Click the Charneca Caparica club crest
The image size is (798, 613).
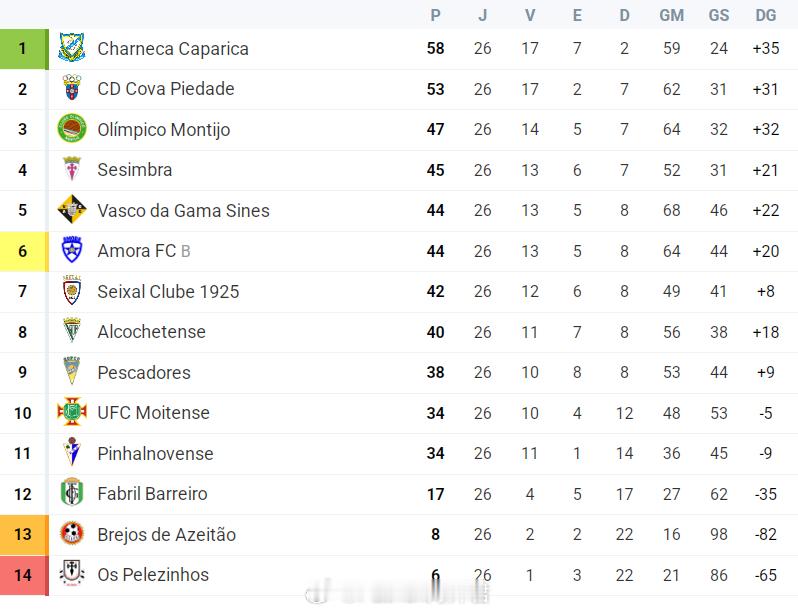(x=72, y=48)
